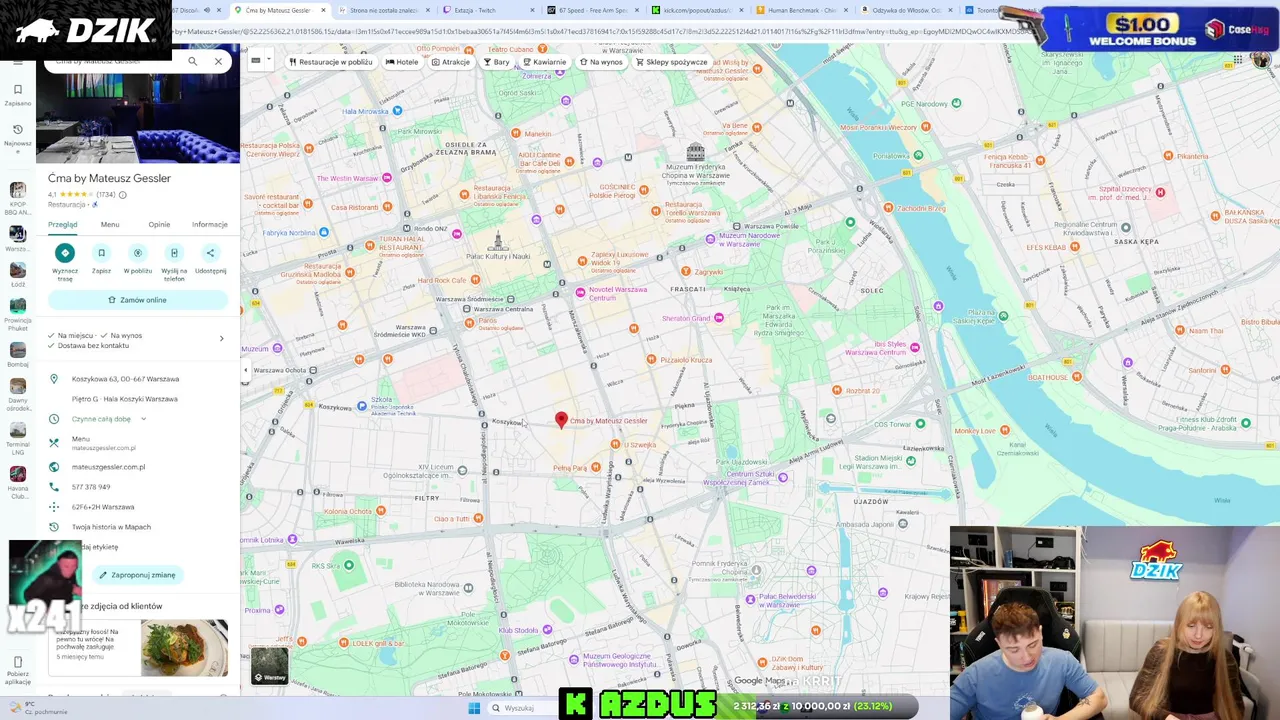Open the salmon dish customer photo
This screenshot has width=1280, height=720.
184,647
